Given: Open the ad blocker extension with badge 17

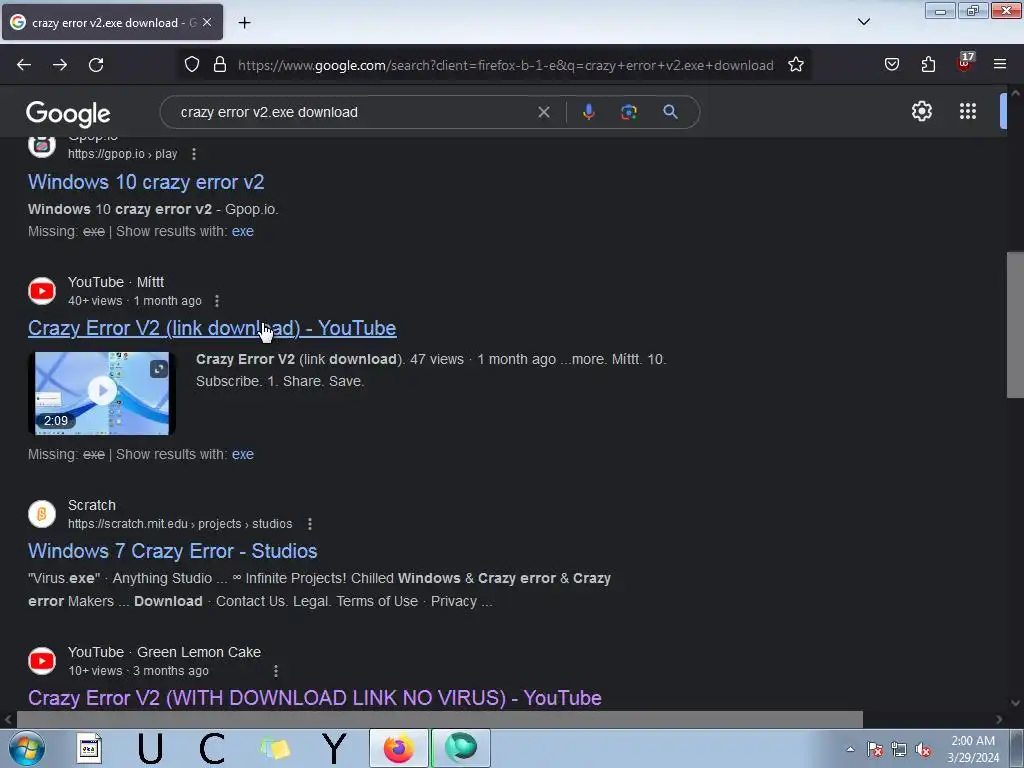Looking at the screenshot, I should pos(964,63).
